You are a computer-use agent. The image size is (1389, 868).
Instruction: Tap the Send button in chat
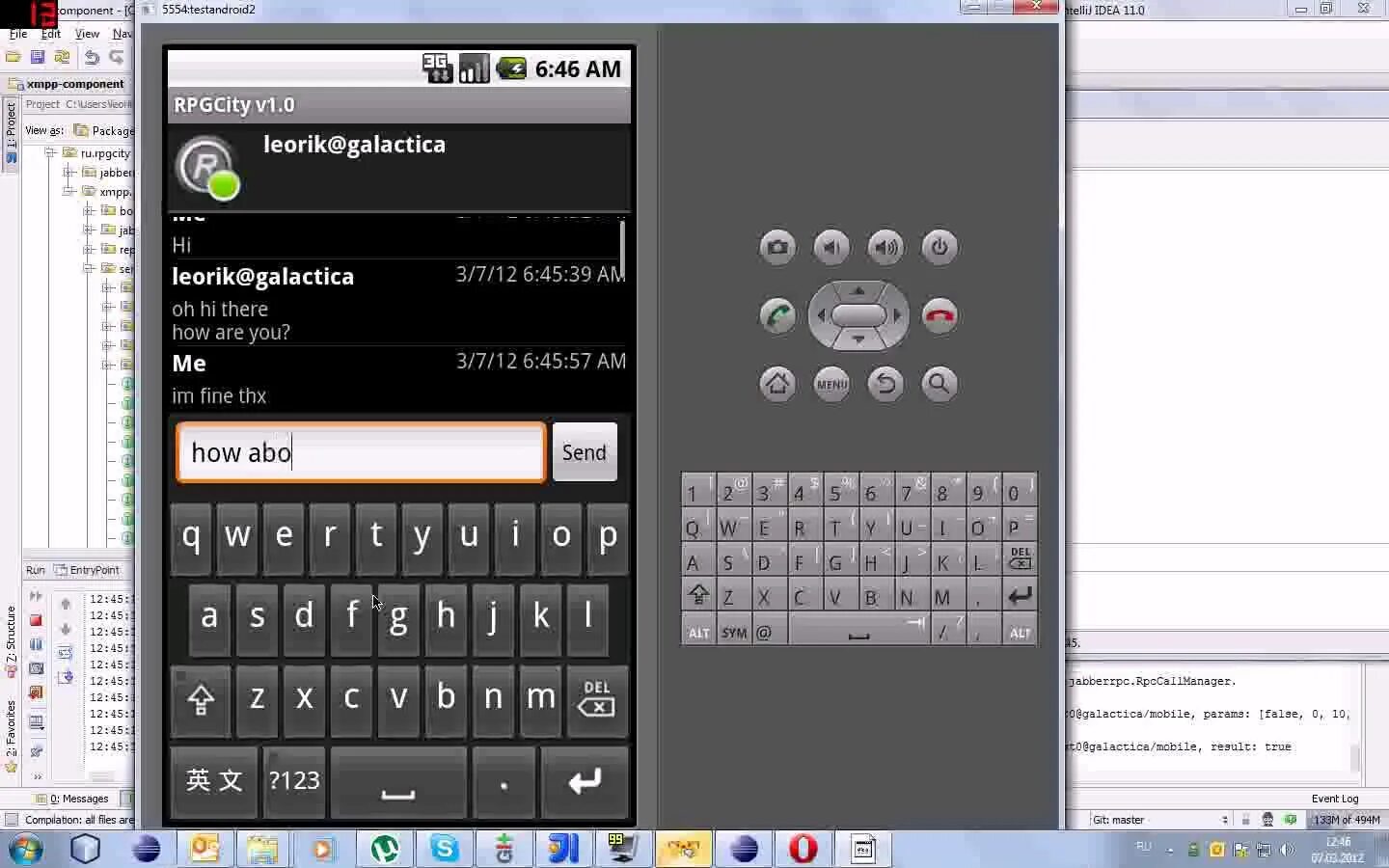pyautogui.click(x=585, y=452)
